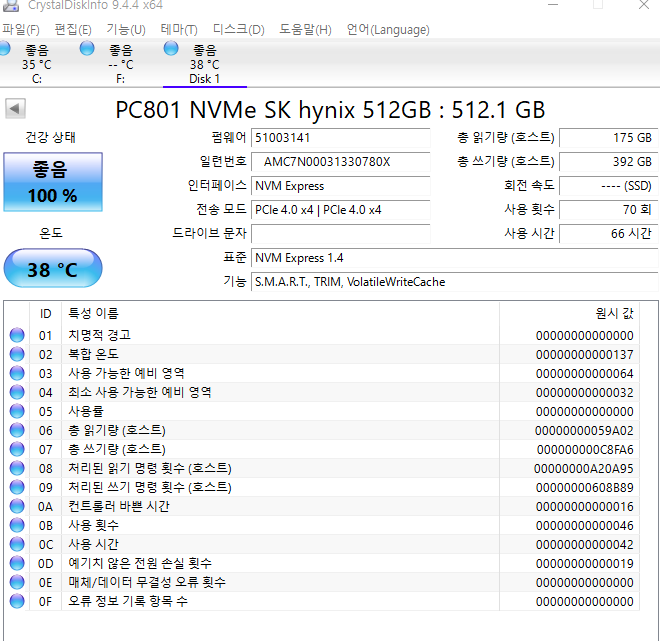Screen dimensions: 660x641
Task: Click status orb for F: drive
Action: pyautogui.click(x=87, y=48)
